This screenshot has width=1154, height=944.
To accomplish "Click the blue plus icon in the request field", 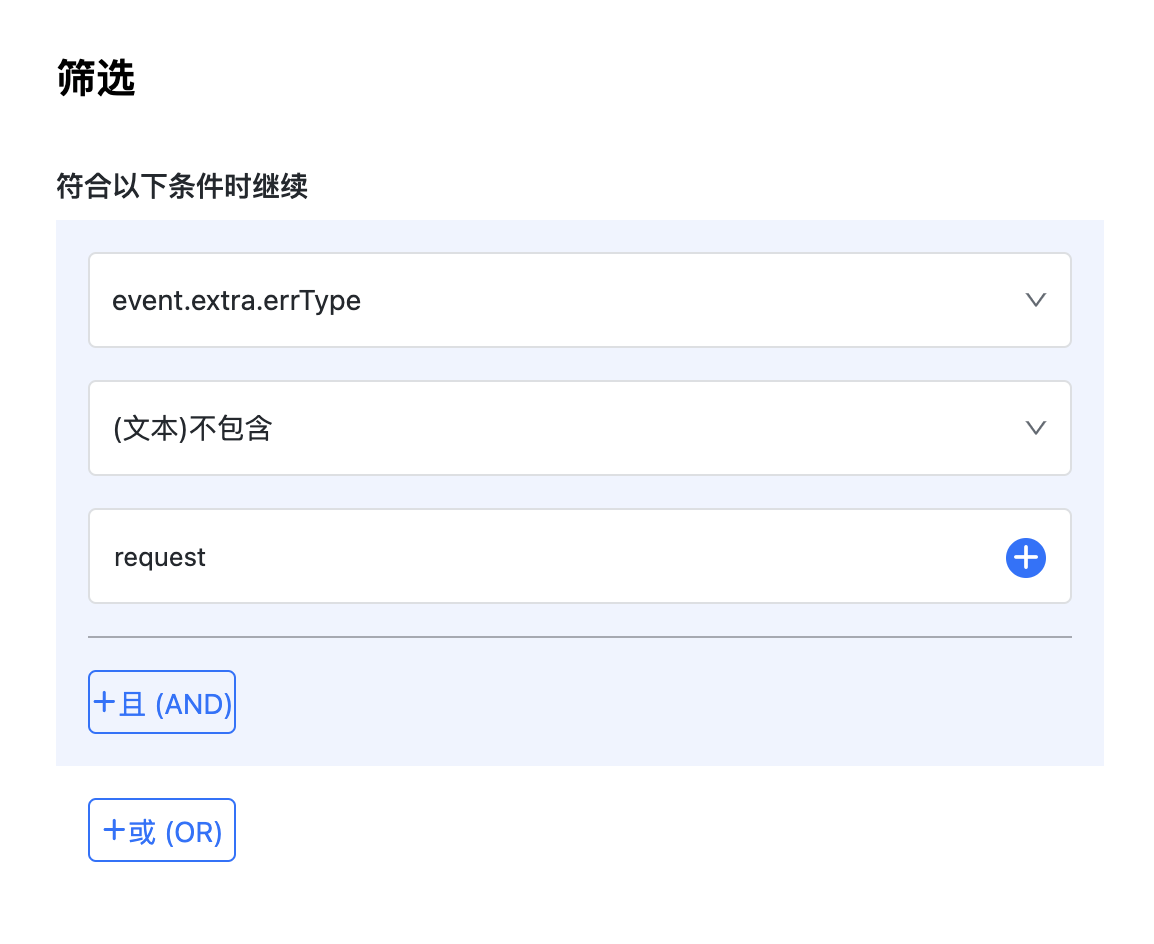I will (x=1025, y=557).
